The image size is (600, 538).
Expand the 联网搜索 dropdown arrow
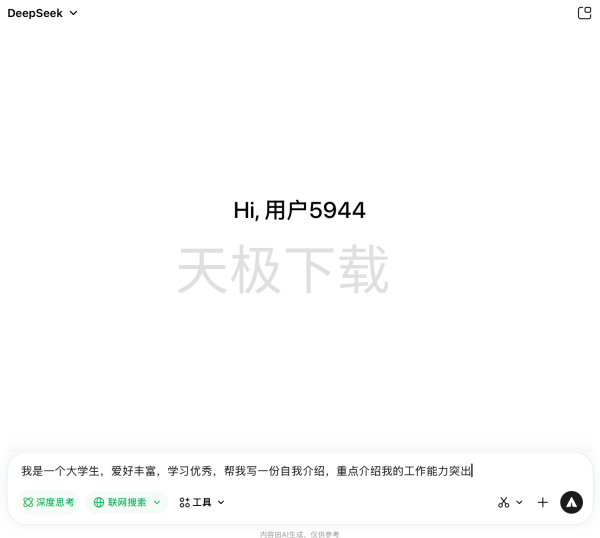[x=157, y=502]
